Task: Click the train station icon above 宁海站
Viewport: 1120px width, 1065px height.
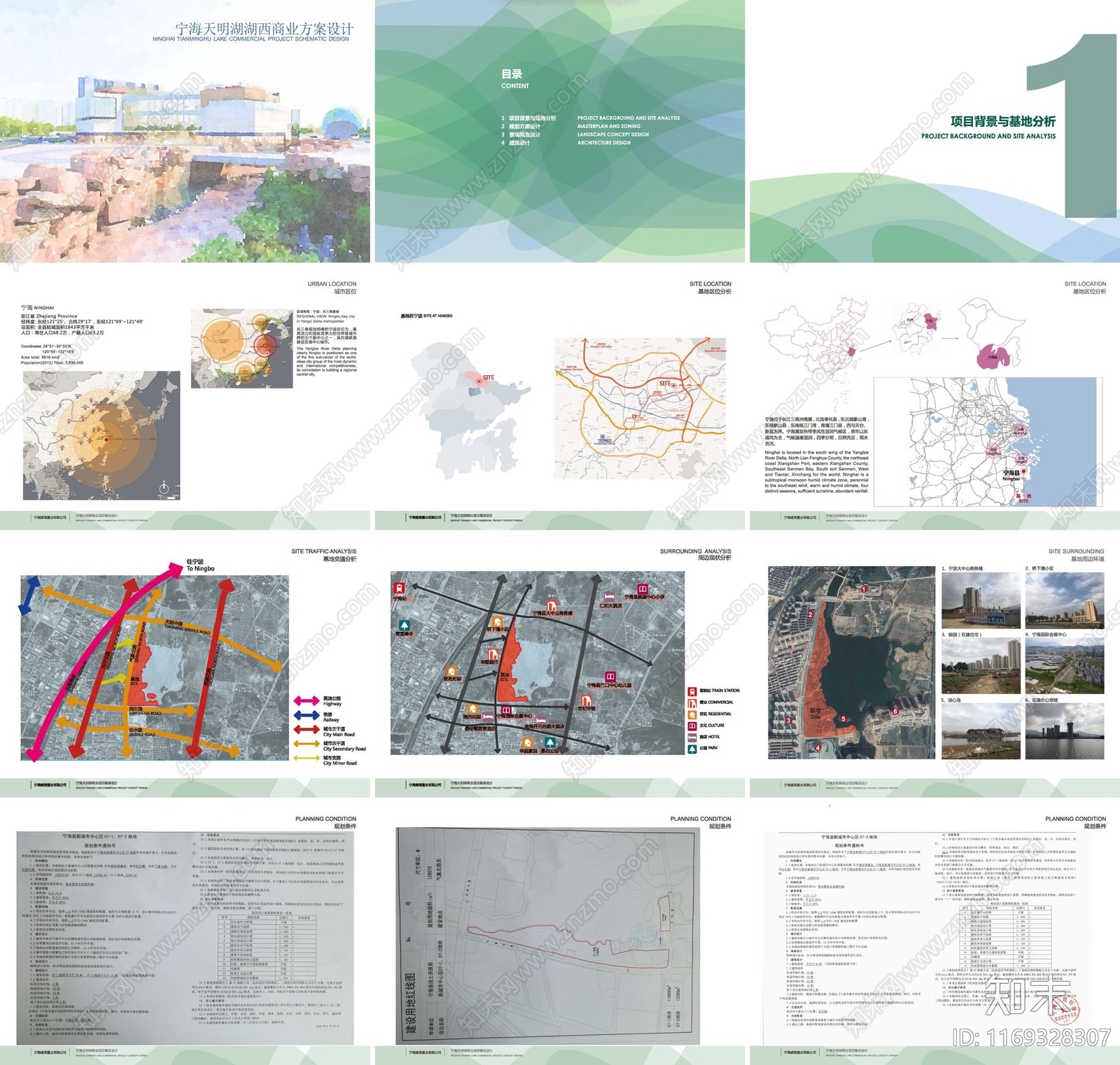Action: pos(400,588)
